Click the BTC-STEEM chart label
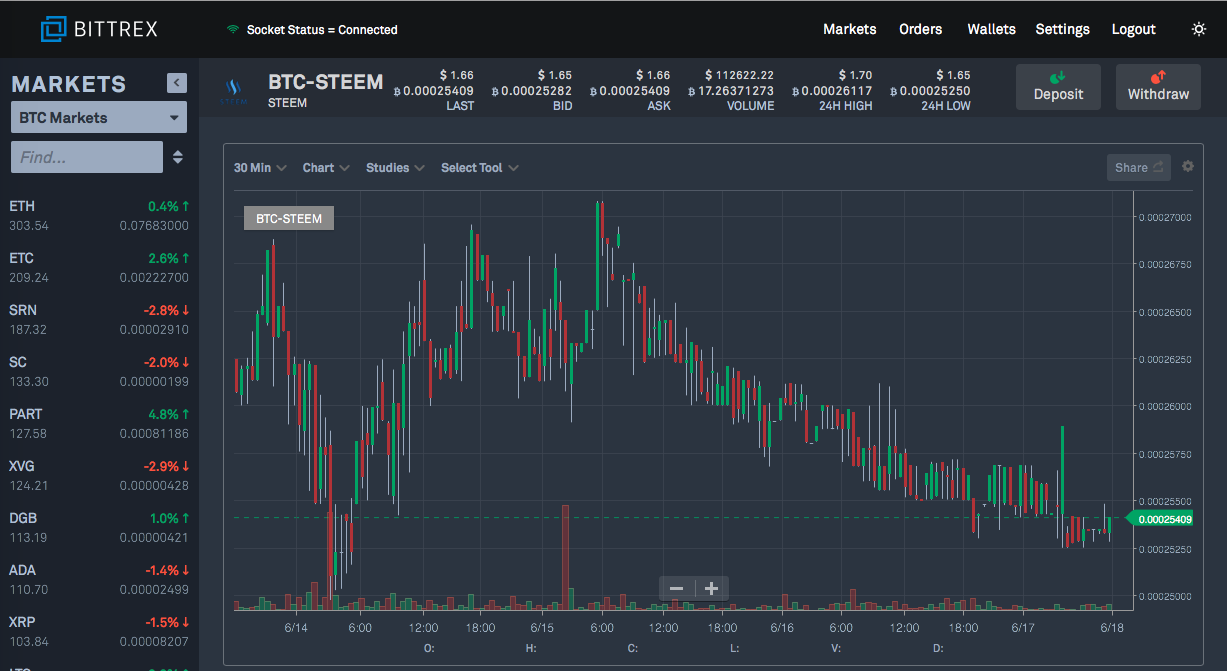Image resolution: width=1227 pixels, height=671 pixels. (289, 218)
